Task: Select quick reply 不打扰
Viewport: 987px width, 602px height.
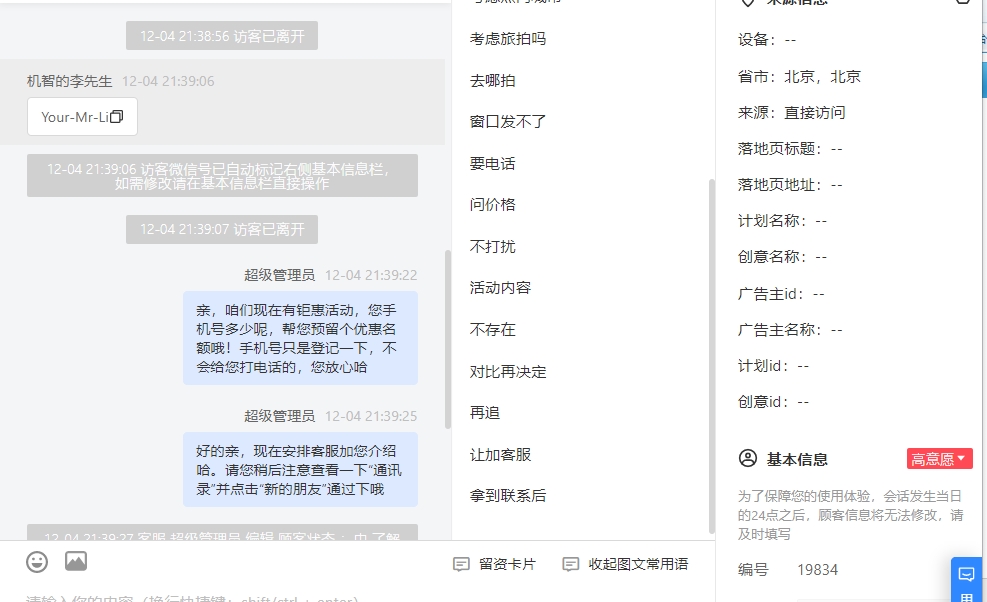Action: click(492, 246)
